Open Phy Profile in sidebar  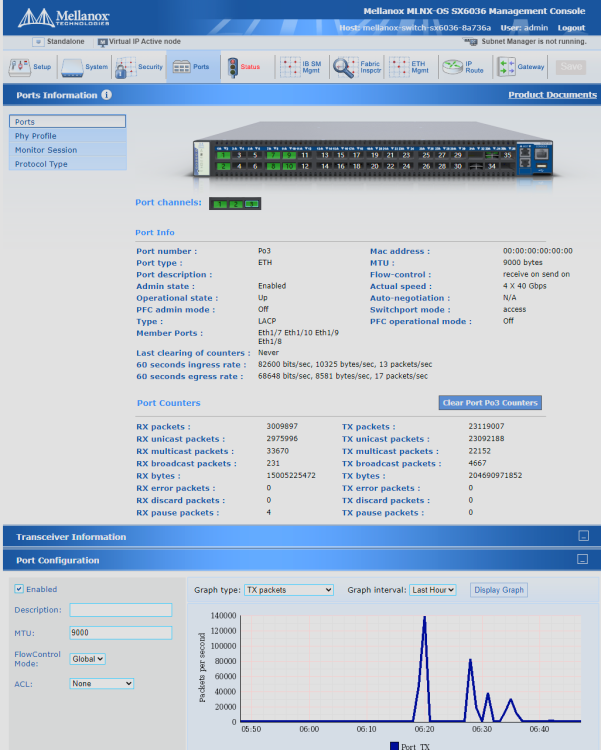pos(67,136)
